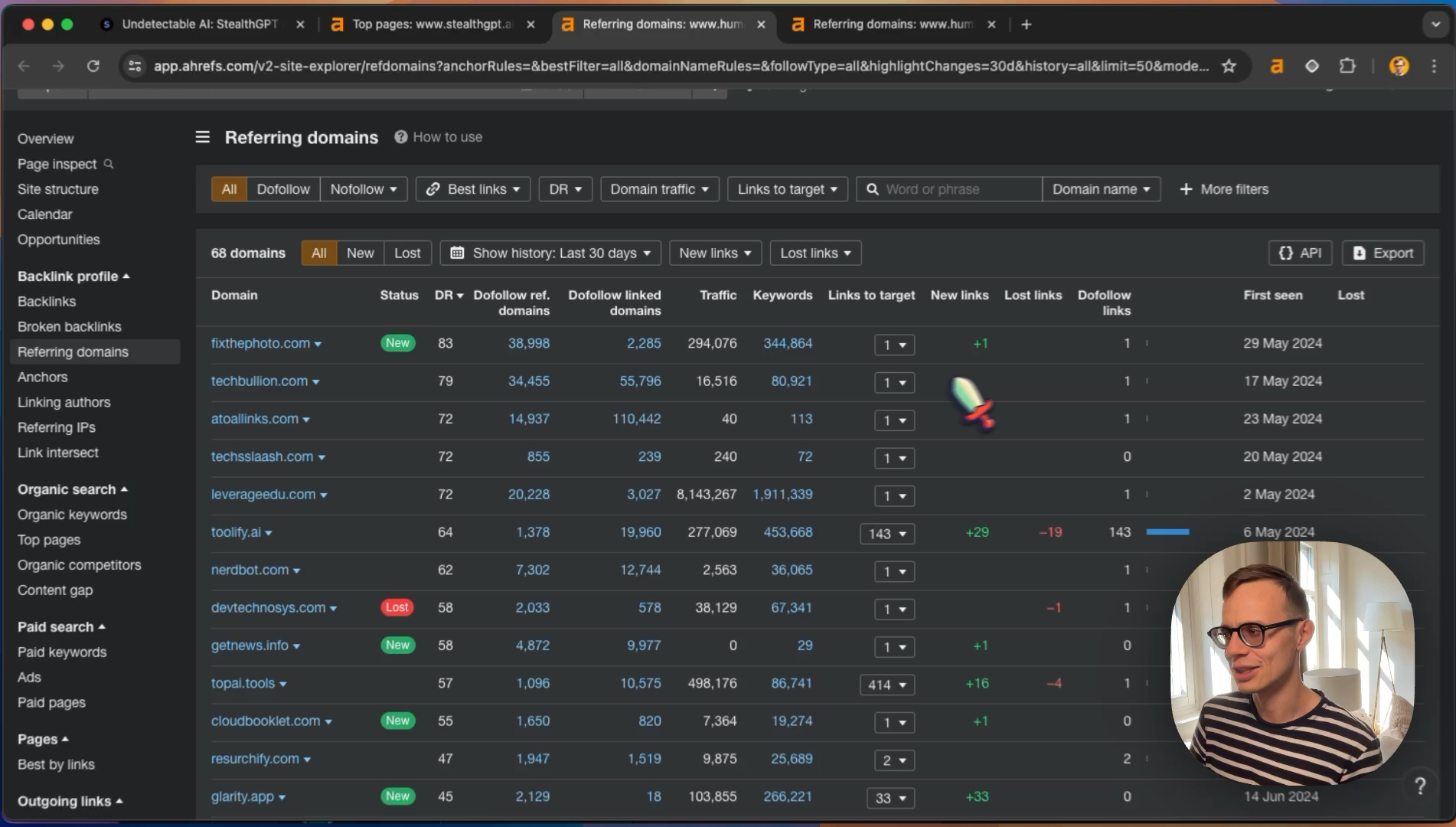Bookmark this page with star icon

click(1229, 66)
